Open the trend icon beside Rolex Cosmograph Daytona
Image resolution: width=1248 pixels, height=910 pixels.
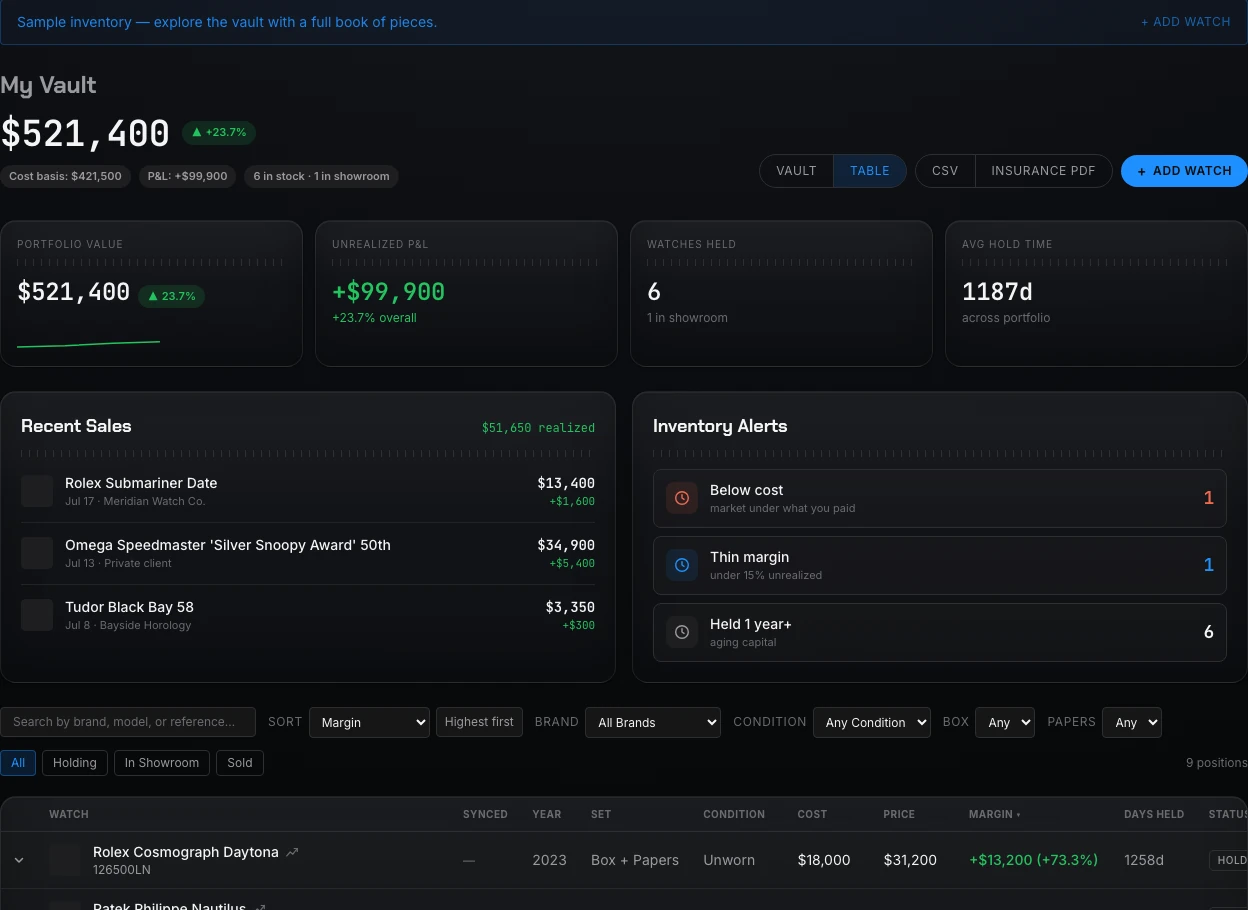pos(292,852)
